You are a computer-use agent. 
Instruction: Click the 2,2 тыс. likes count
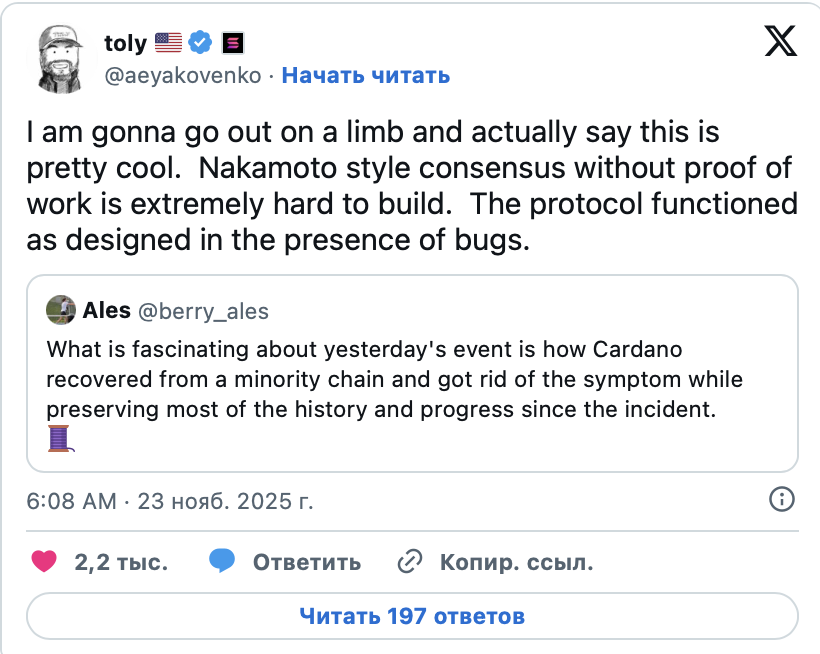(x=121, y=562)
